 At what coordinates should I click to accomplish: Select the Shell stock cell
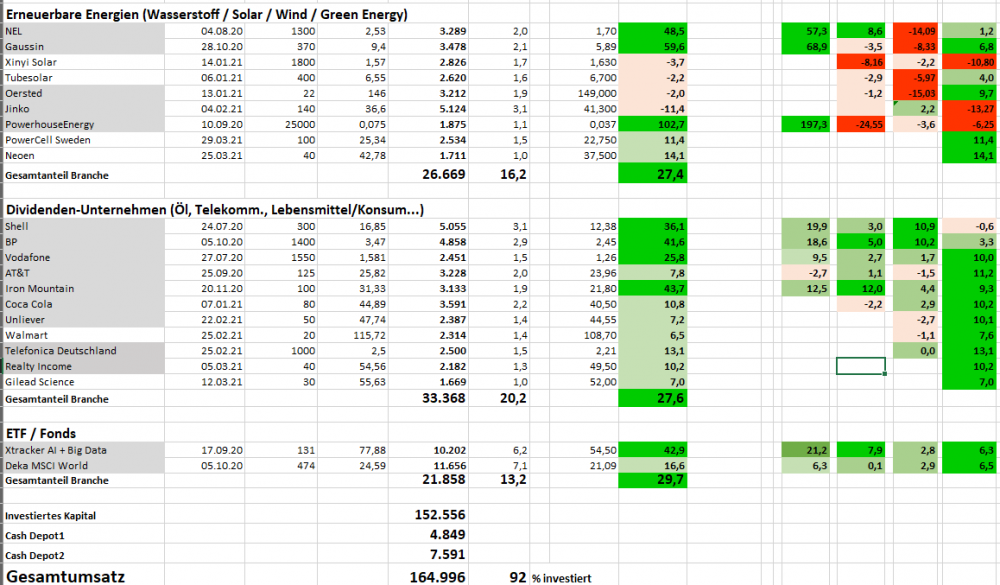(84, 226)
